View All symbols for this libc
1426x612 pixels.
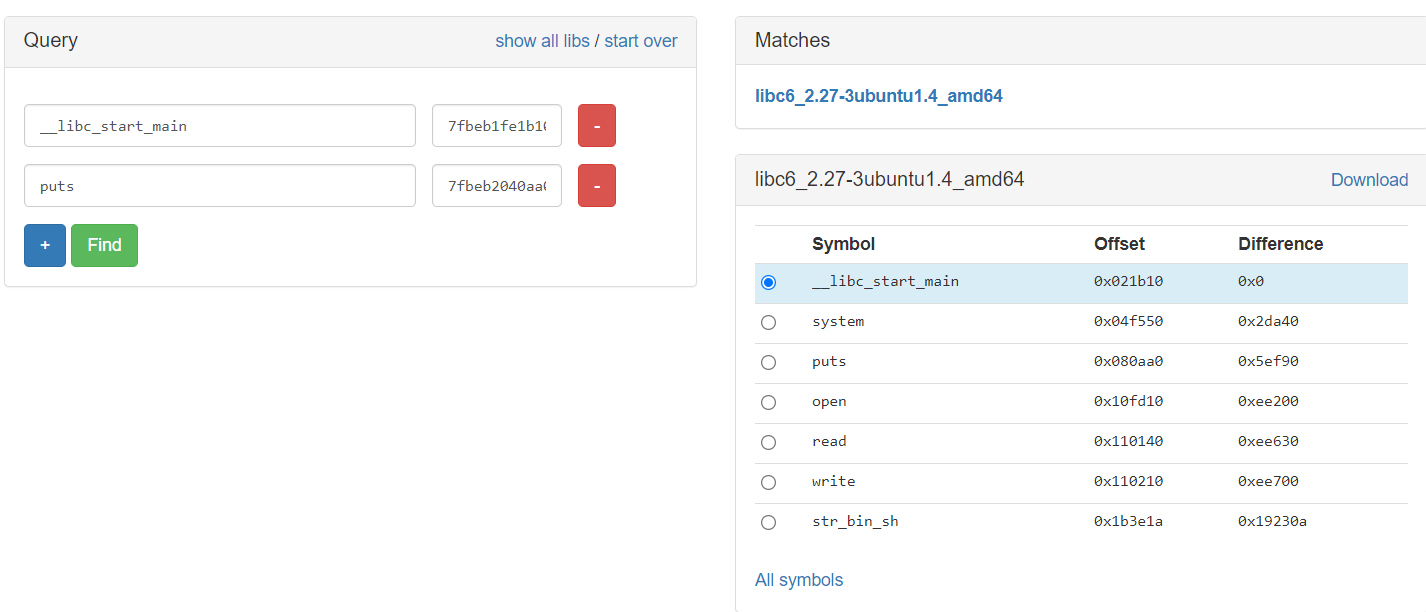(799, 580)
